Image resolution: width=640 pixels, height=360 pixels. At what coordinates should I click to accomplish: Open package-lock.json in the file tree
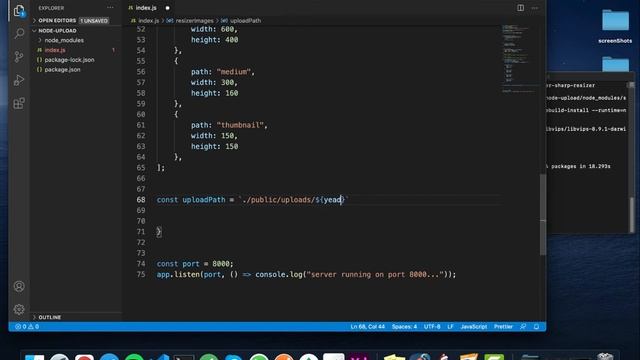(x=69, y=60)
